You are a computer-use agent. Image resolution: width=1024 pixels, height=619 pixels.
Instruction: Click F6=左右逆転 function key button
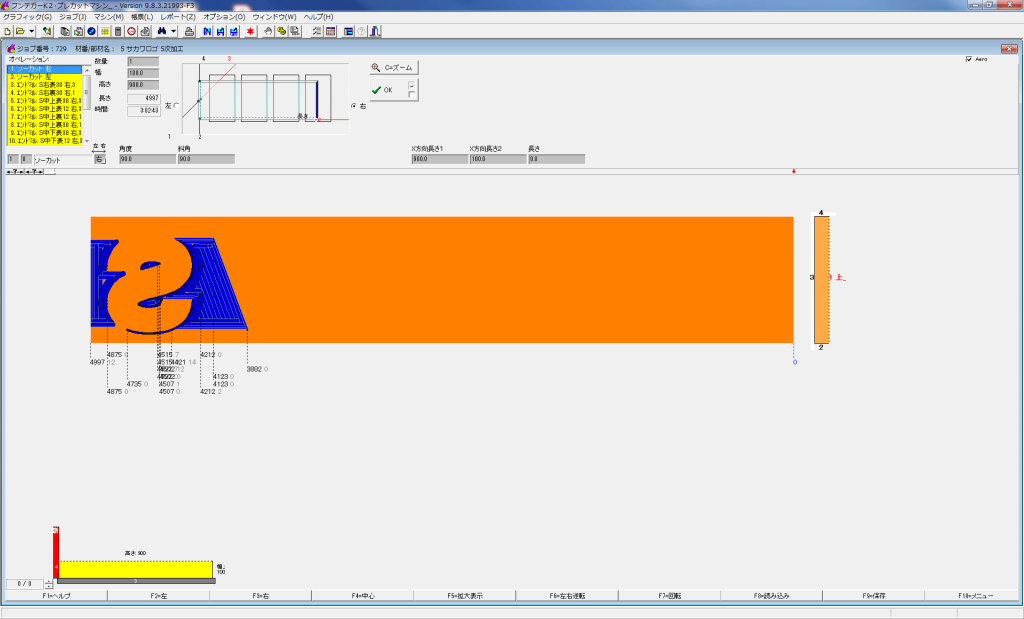tap(567, 596)
